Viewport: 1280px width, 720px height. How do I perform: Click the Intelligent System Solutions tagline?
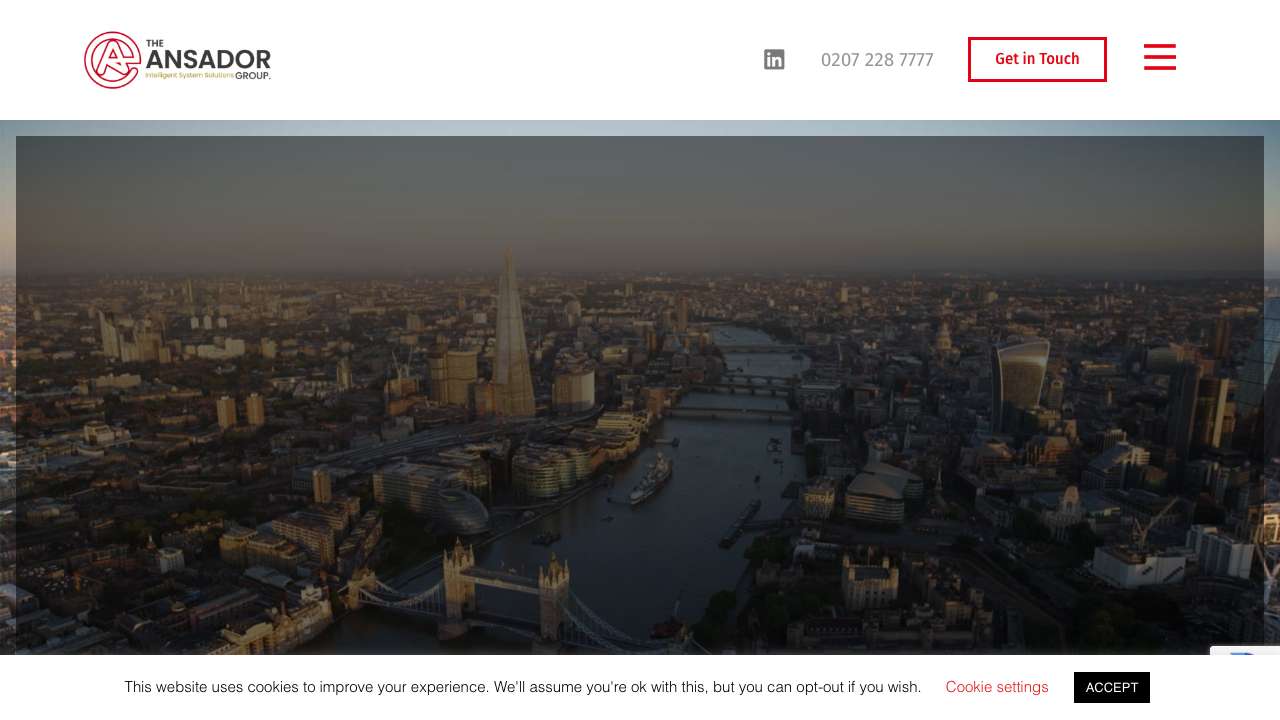[x=189, y=75]
